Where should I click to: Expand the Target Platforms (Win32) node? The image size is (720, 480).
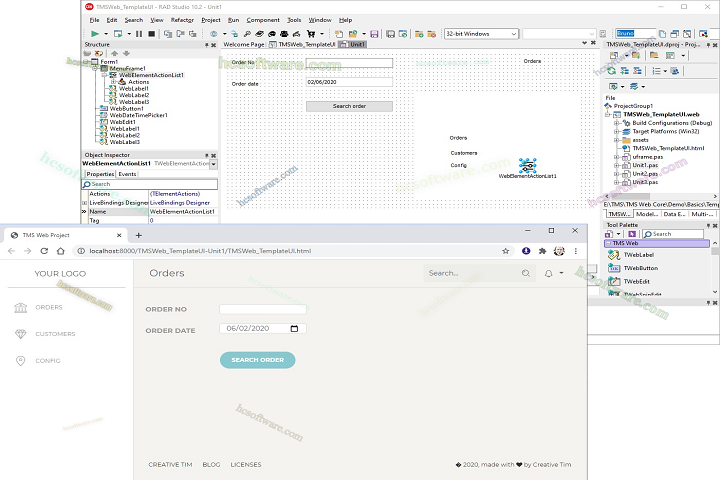(617, 131)
